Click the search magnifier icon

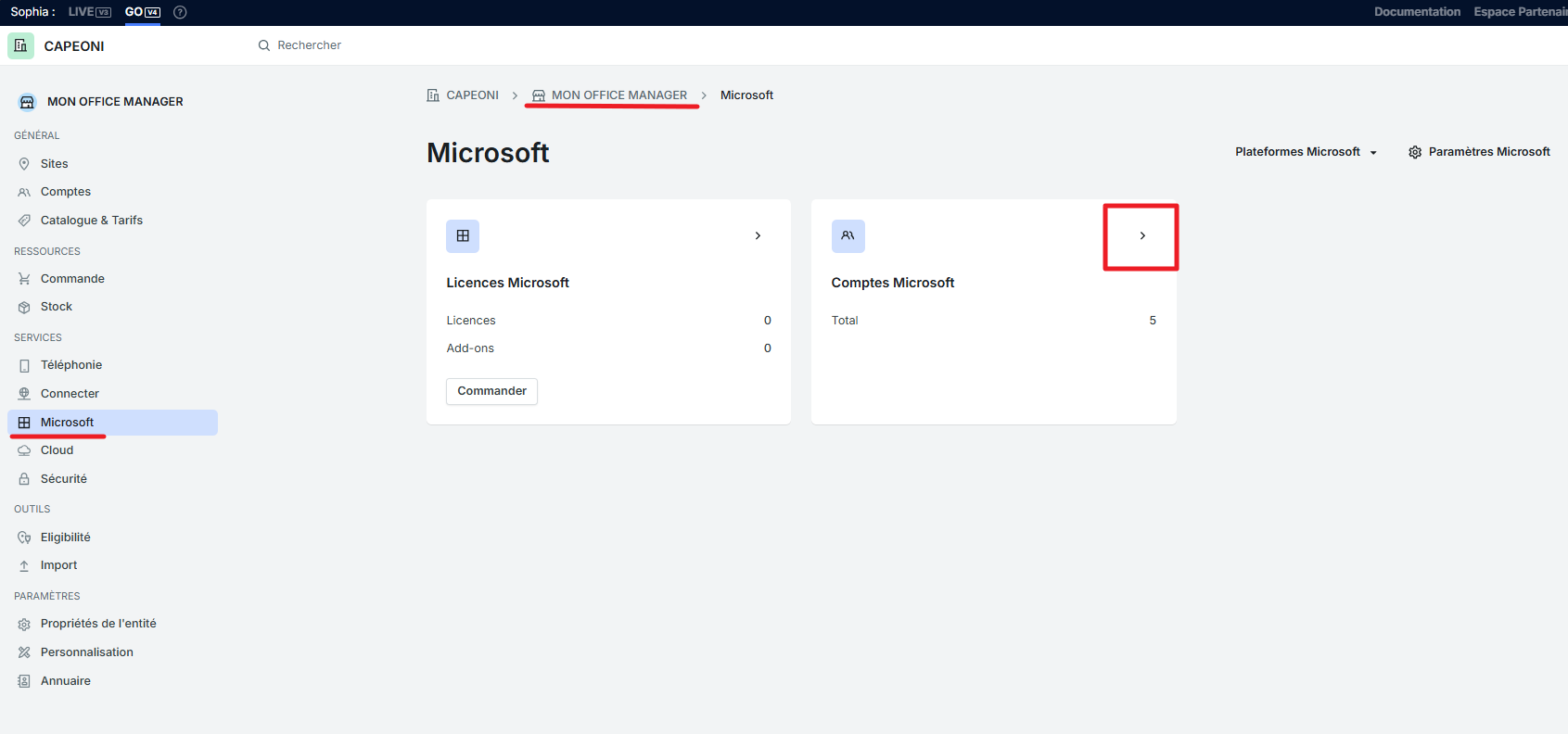pos(264,45)
